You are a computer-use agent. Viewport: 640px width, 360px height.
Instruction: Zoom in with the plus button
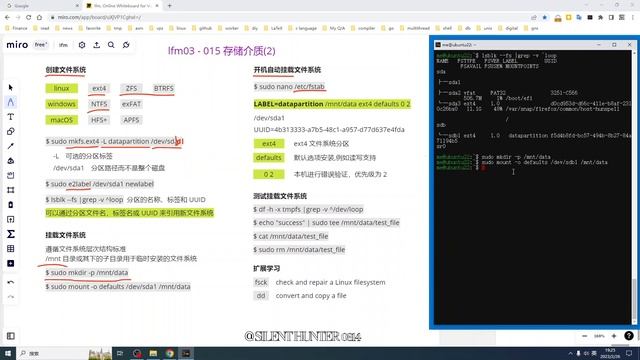(614, 336)
